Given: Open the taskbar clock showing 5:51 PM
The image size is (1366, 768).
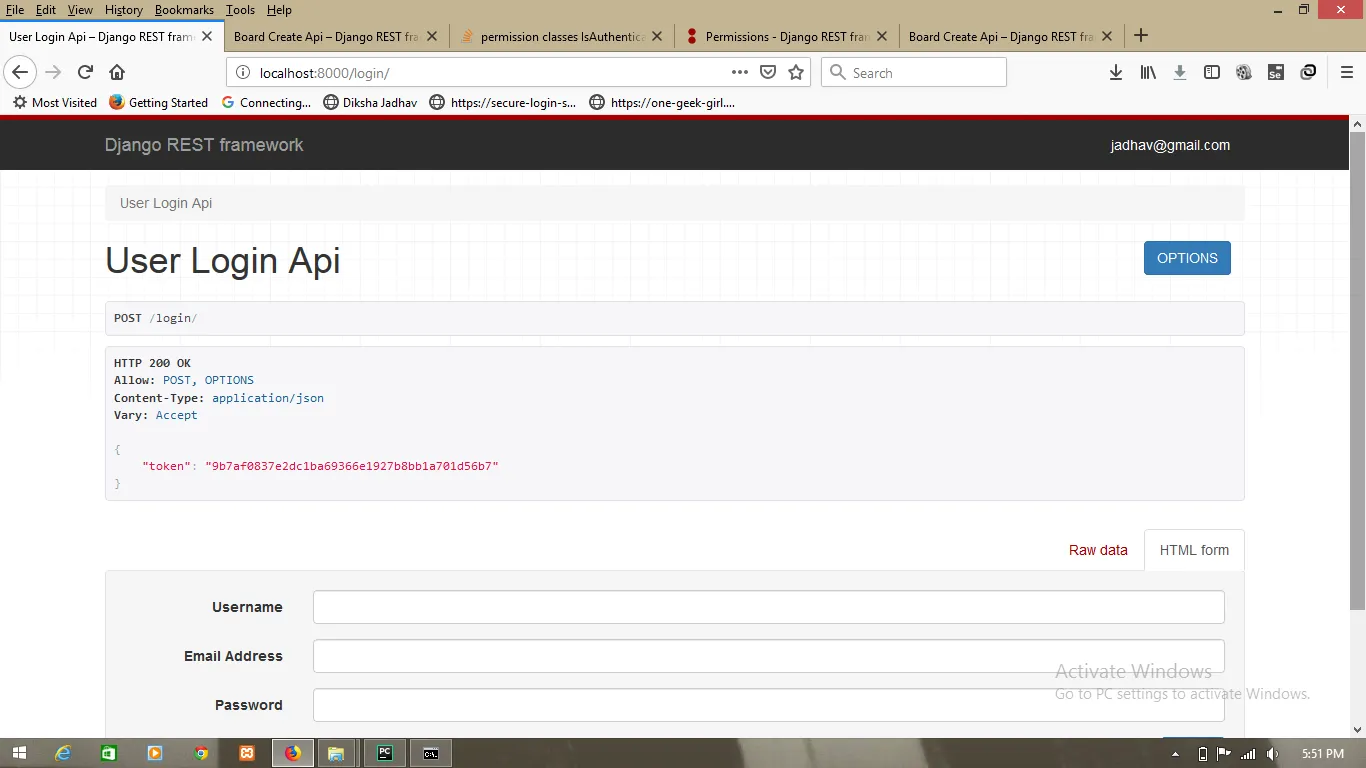Looking at the screenshot, I should [1323, 753].
